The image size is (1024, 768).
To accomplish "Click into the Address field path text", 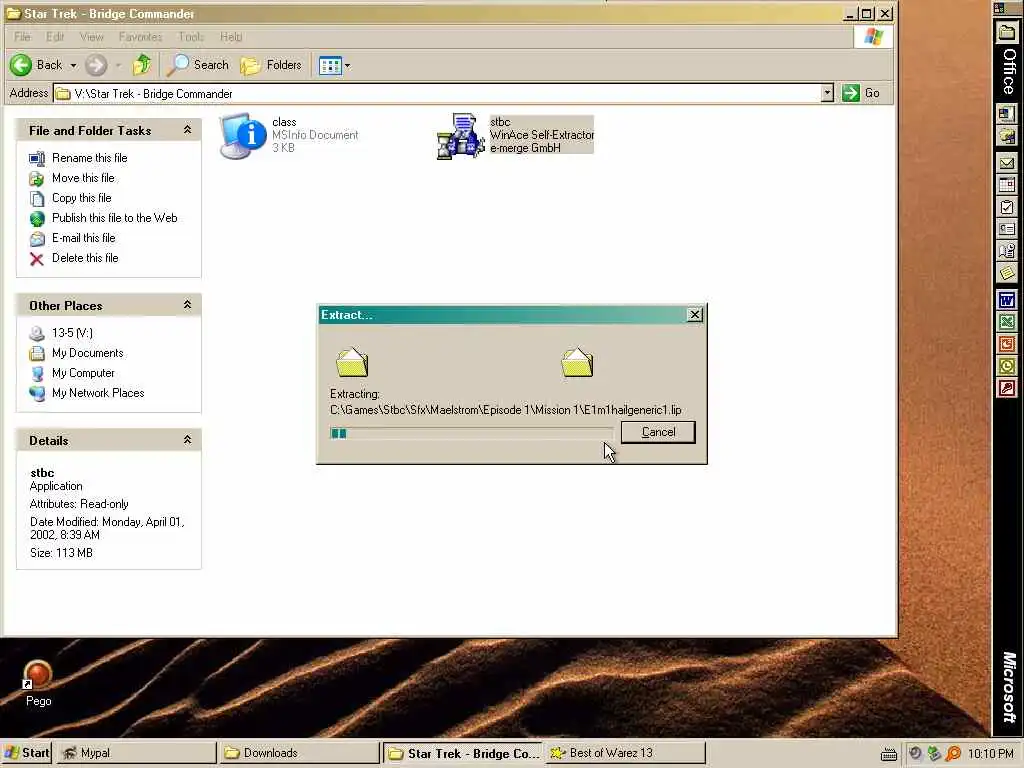I will 153,93.
